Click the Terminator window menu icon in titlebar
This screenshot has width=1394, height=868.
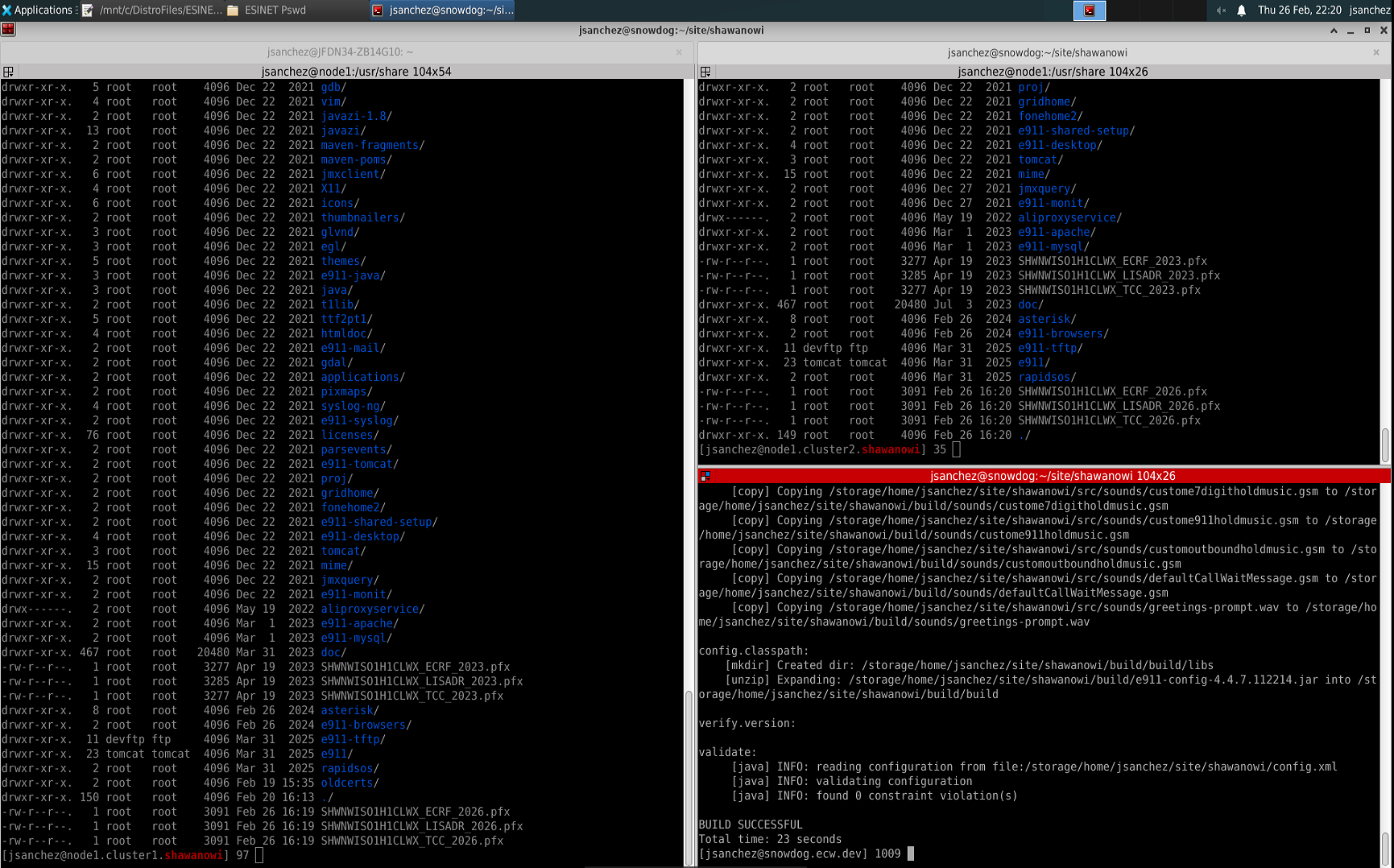(x=8, y=30)
